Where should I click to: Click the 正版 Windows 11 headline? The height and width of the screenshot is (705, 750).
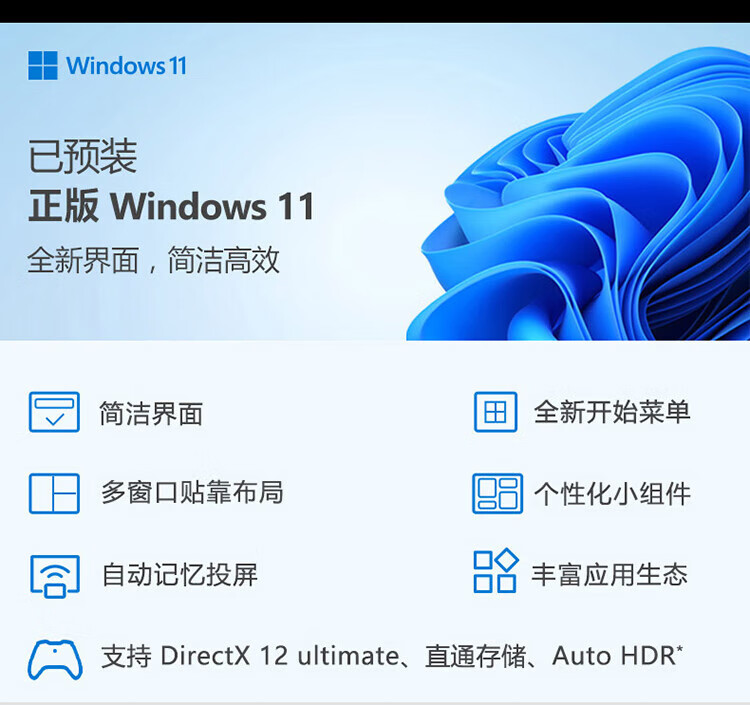pyautogui.click(x=172, y=206)
